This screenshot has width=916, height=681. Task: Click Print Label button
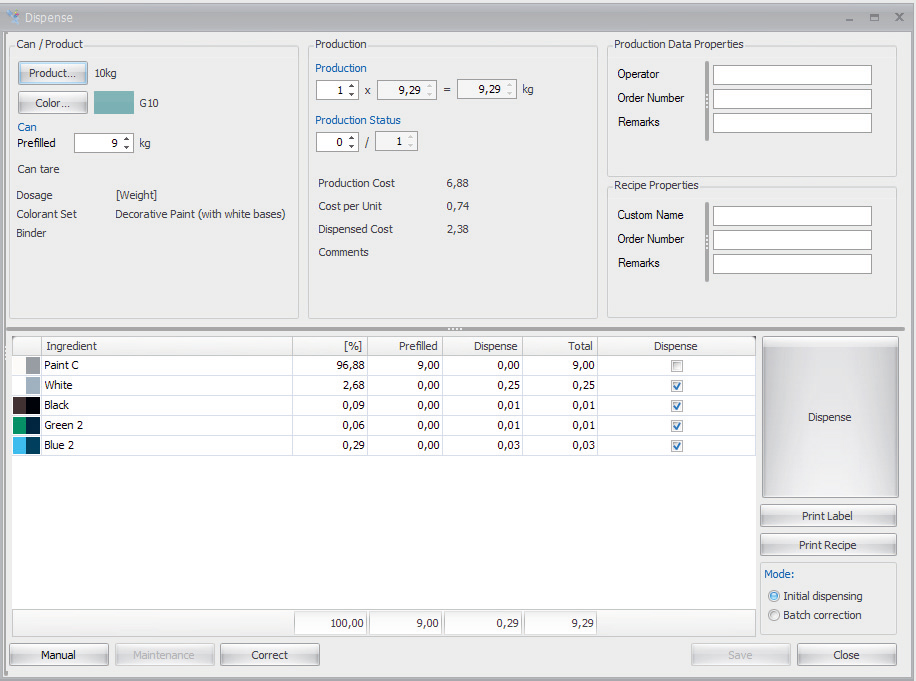pyautogui.click(x=828, y=516)
